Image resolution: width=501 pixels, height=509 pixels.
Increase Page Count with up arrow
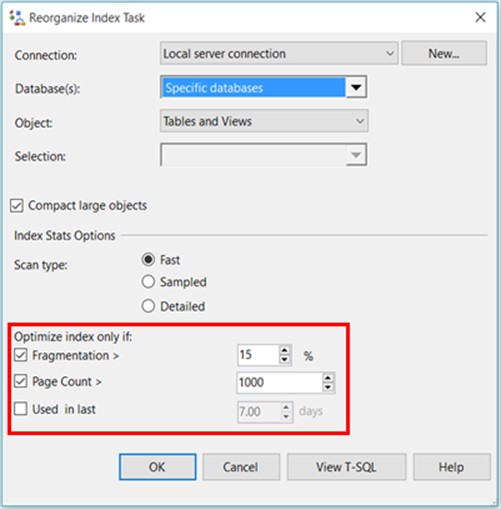pyautogui.click(x=328, y=378)
